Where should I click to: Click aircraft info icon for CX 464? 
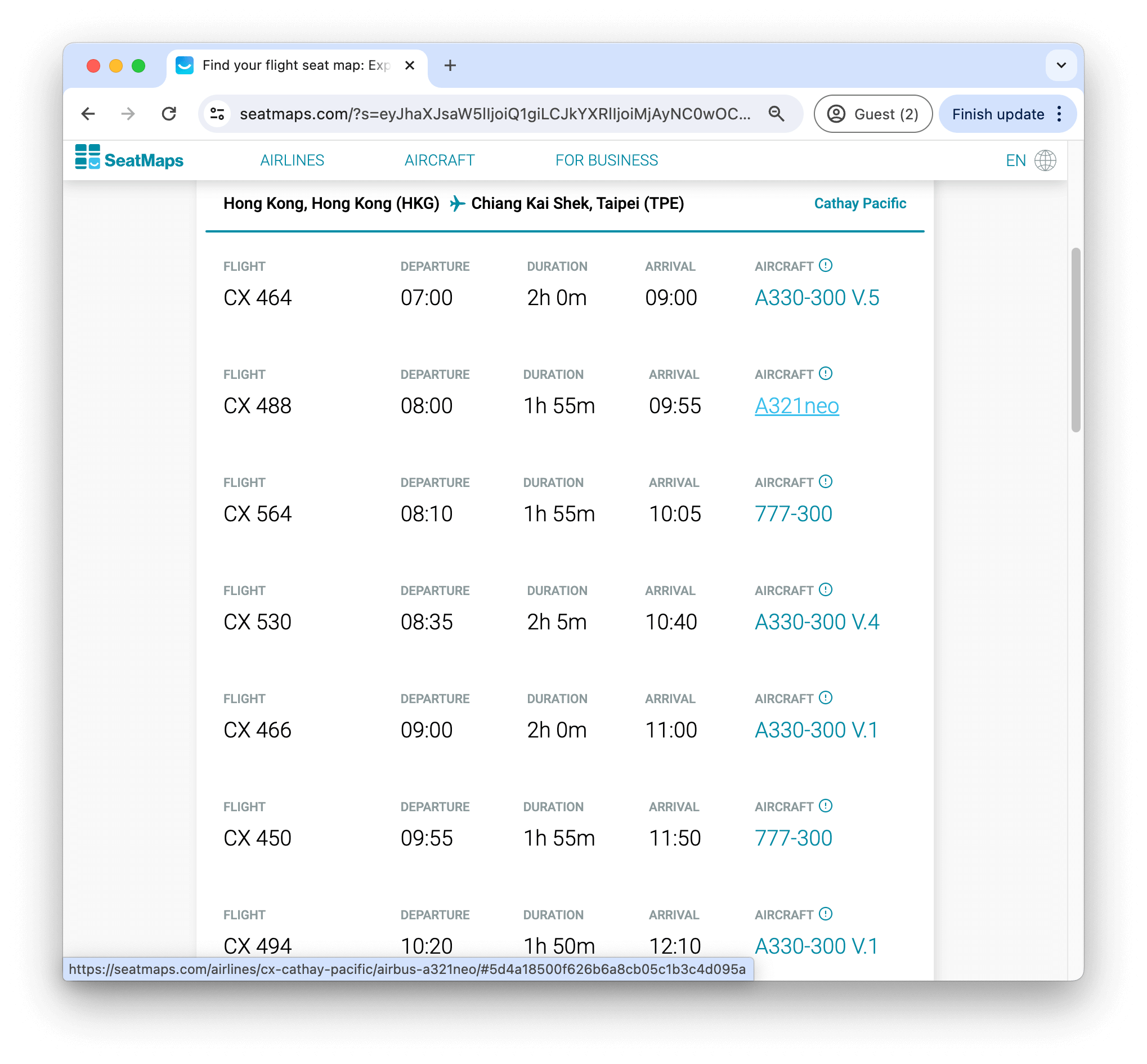pyautogui.click(x=825, y=265)
